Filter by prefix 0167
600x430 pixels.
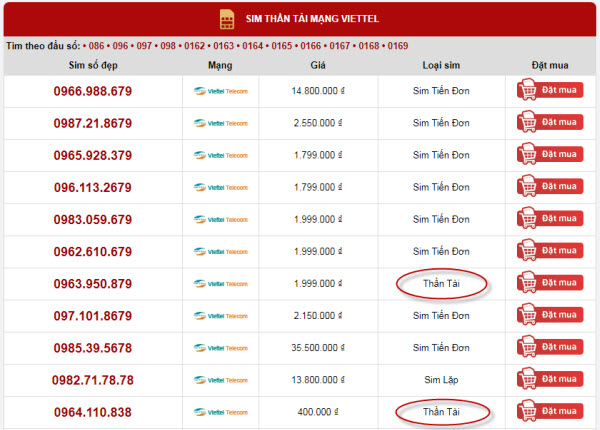[x=339, y=46]
